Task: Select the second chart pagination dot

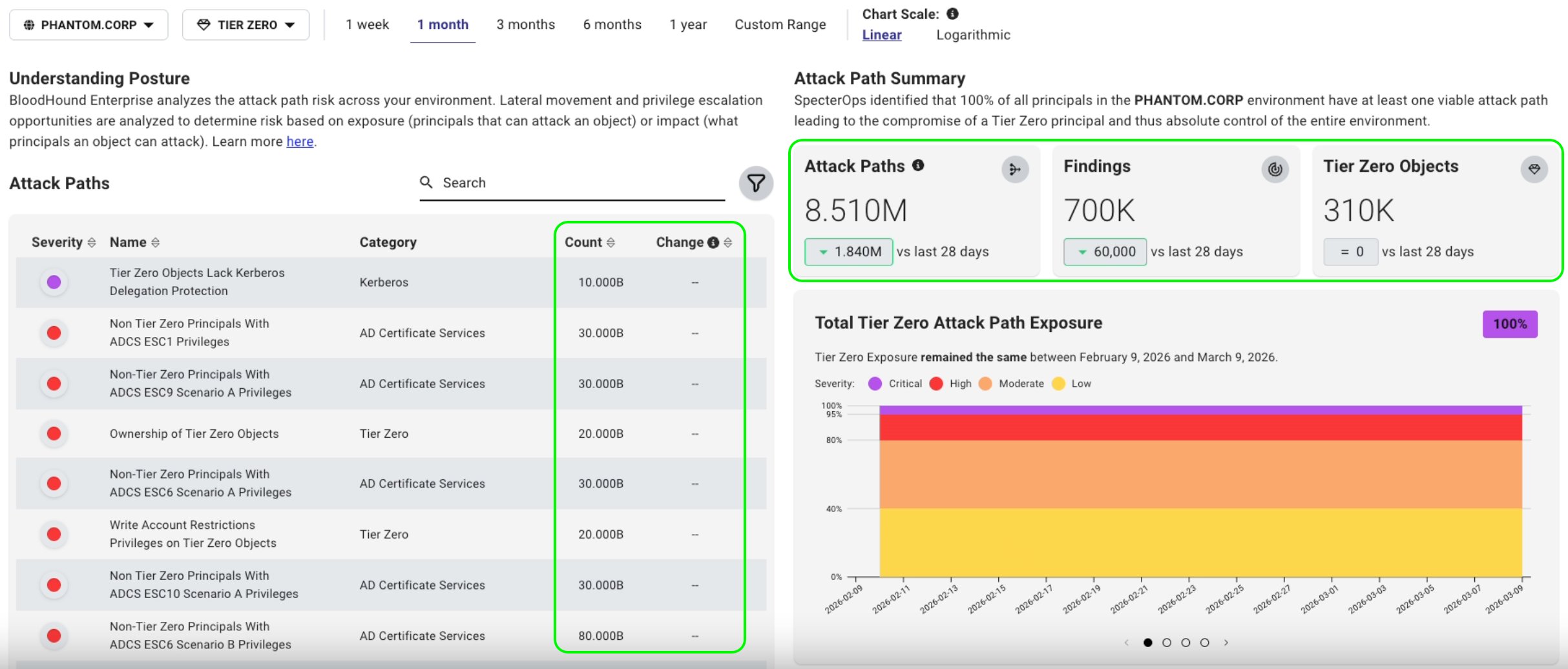Action: coord(1167,643)
